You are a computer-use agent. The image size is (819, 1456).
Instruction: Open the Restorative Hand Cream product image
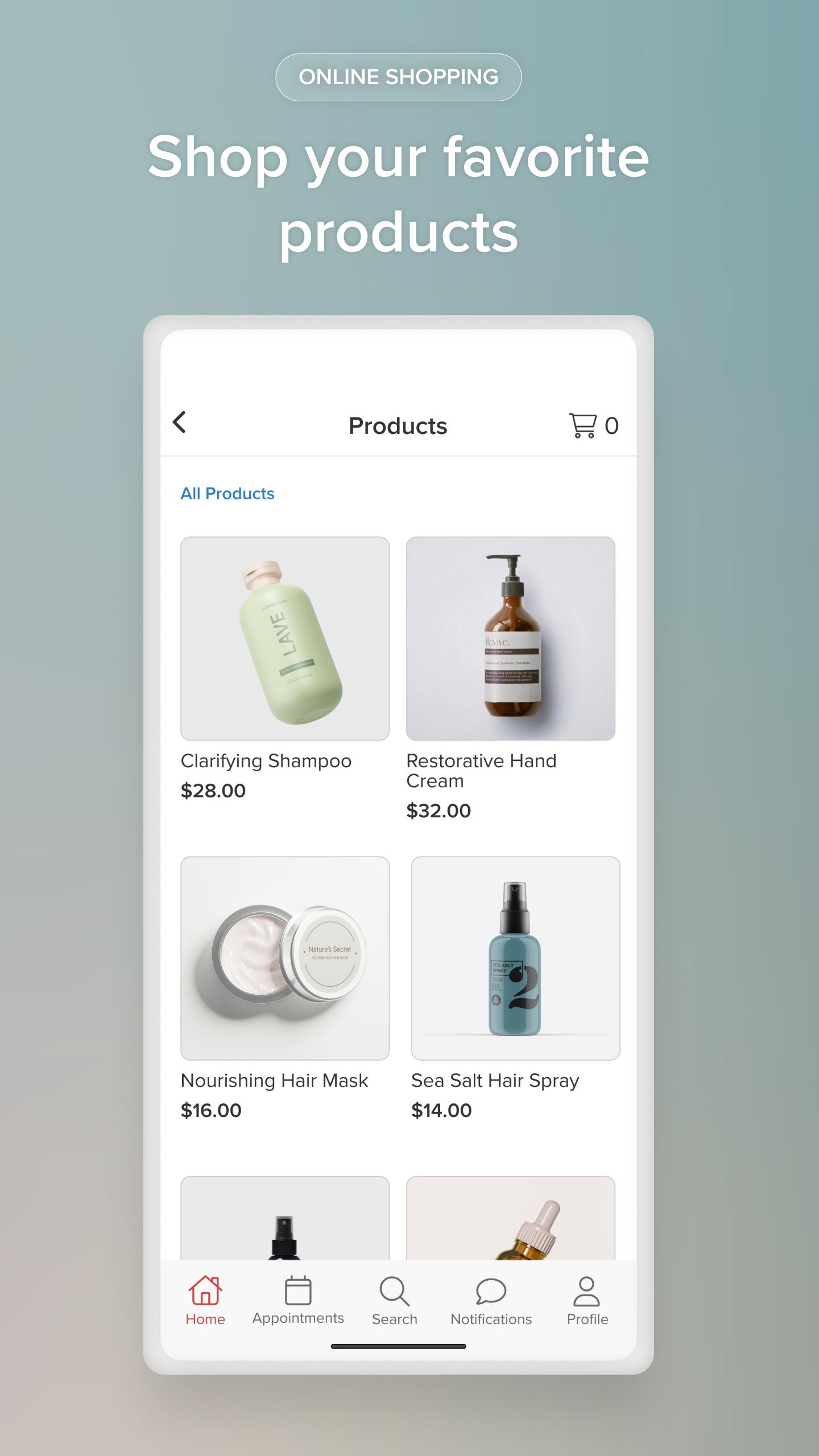[511, 639]
